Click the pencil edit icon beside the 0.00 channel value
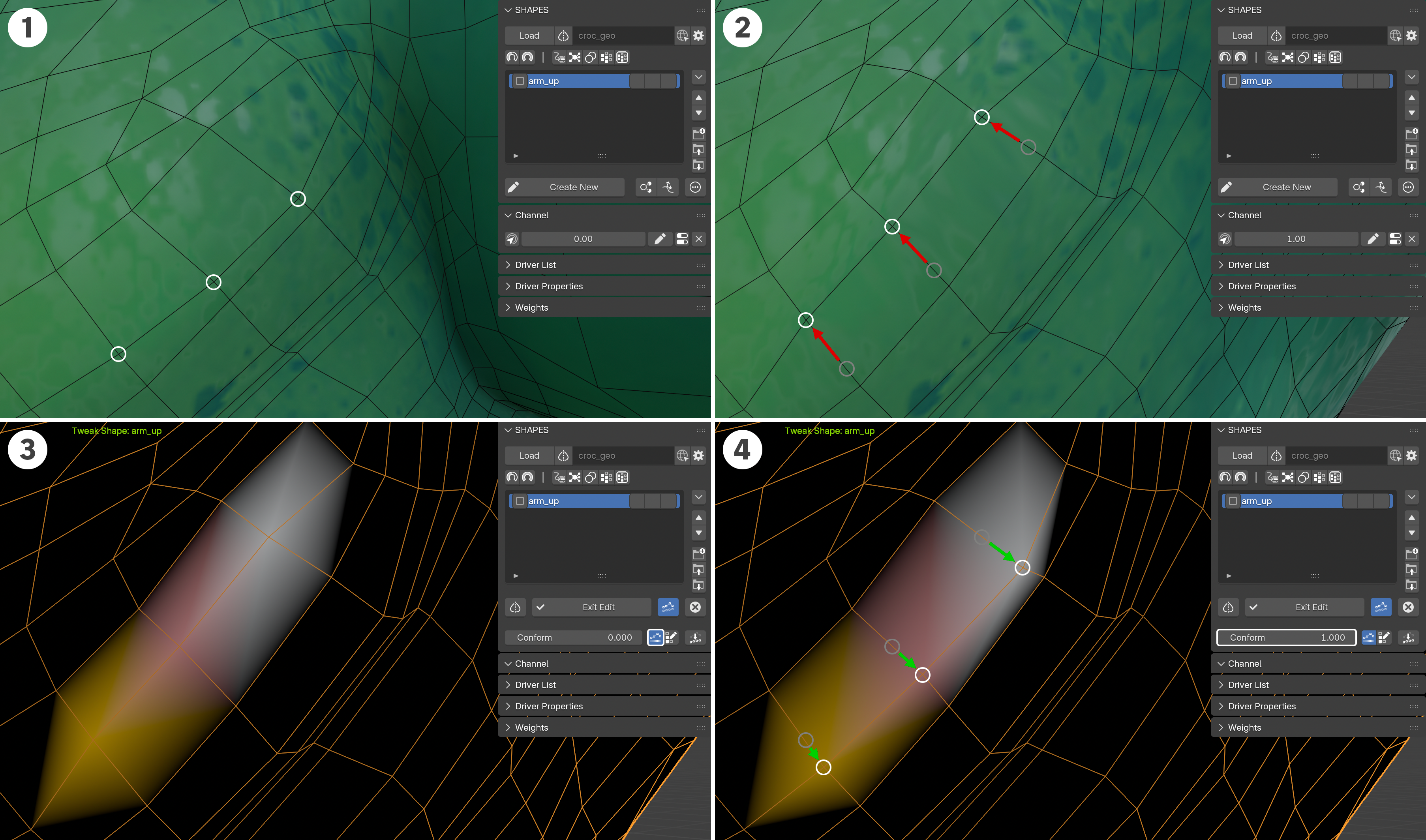Image resolution: width=1426 pixels, height=840 pixels. [x=659, y=239]
